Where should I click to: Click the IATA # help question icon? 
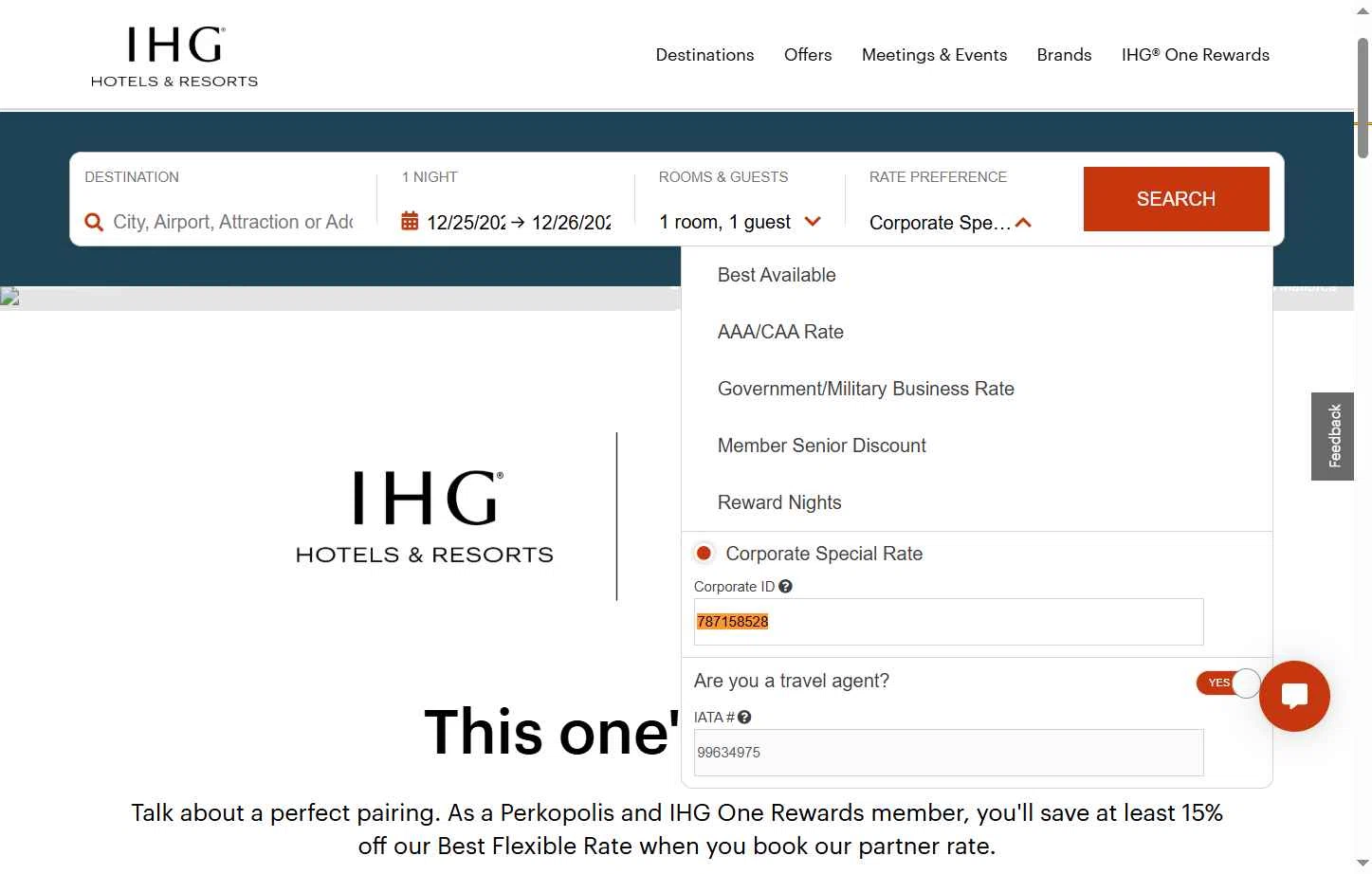(x=744, y=718)
